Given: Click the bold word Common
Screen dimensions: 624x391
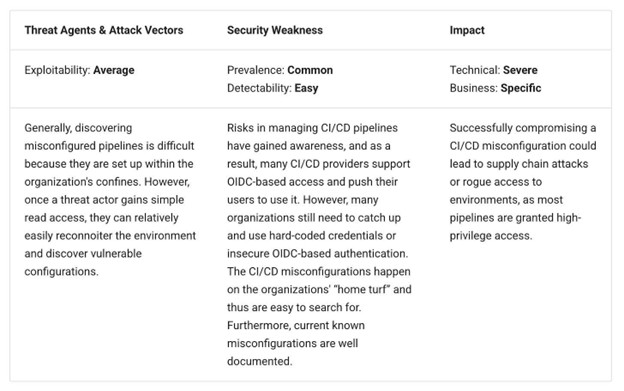Looking at the screenshot, I should tap(310, 70).
